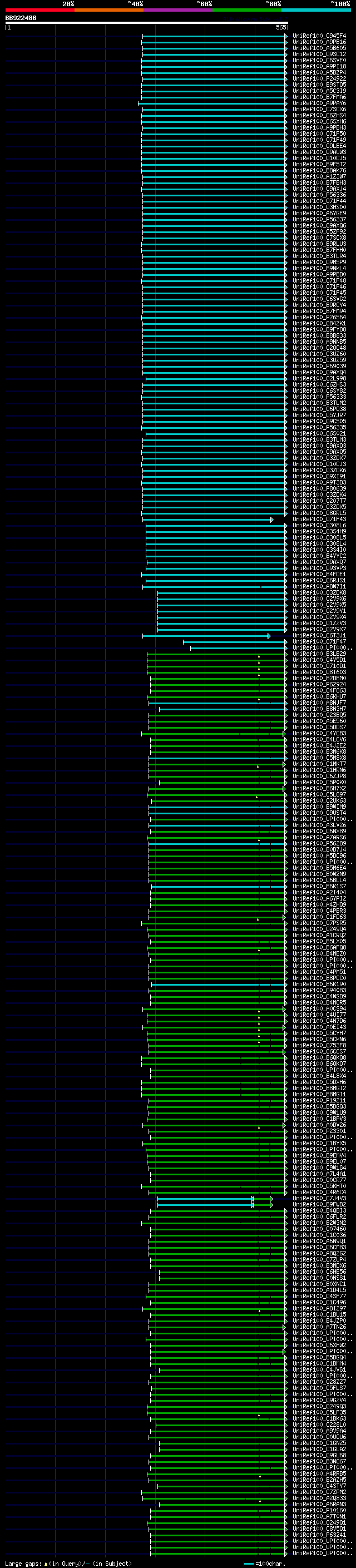356x1568 pixels.
Task: Click label UniRef100_B8N3H7
Action: click(x=319, y=709)
